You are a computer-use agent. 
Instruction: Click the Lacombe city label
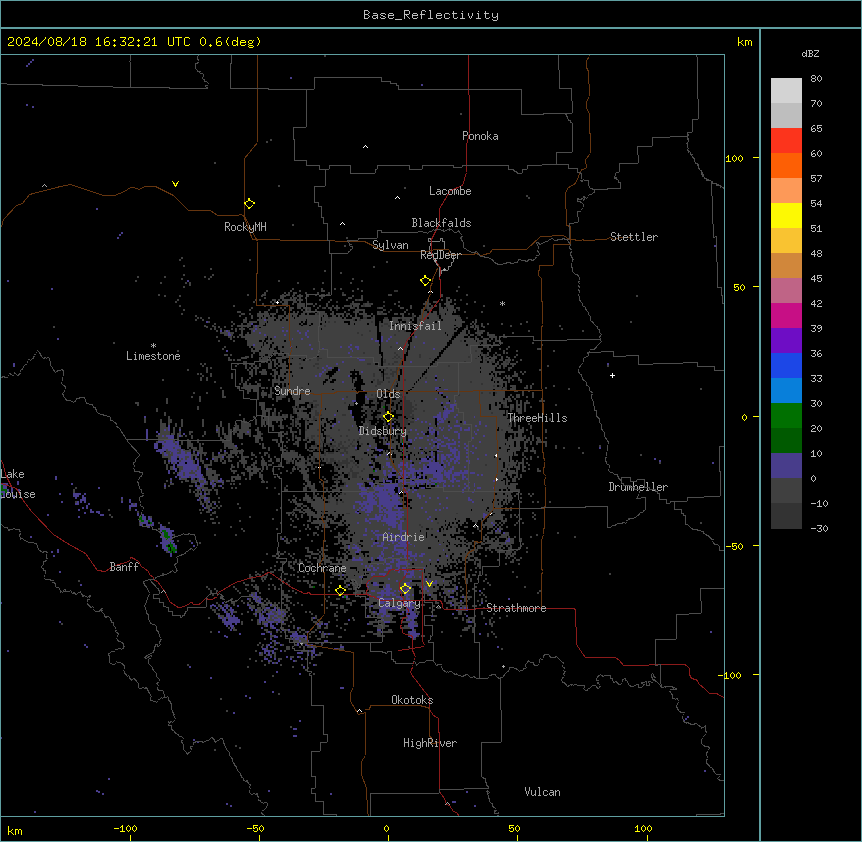tap(450, 191)
